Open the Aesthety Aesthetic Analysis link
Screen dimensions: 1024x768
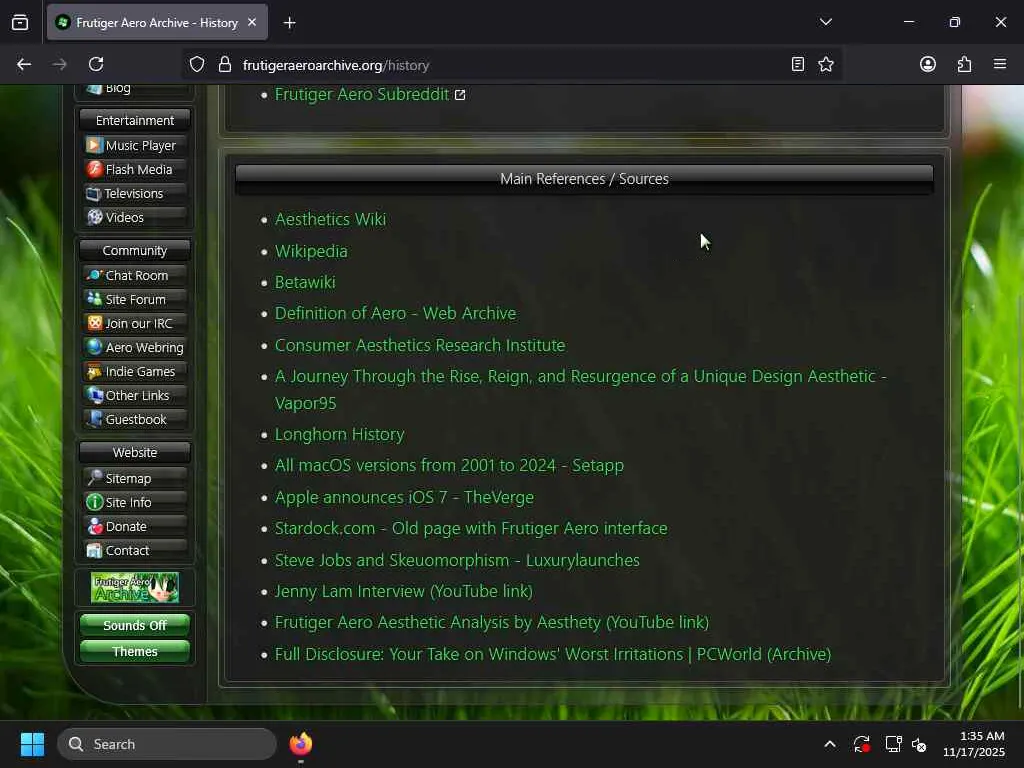(x=492, y=622)
